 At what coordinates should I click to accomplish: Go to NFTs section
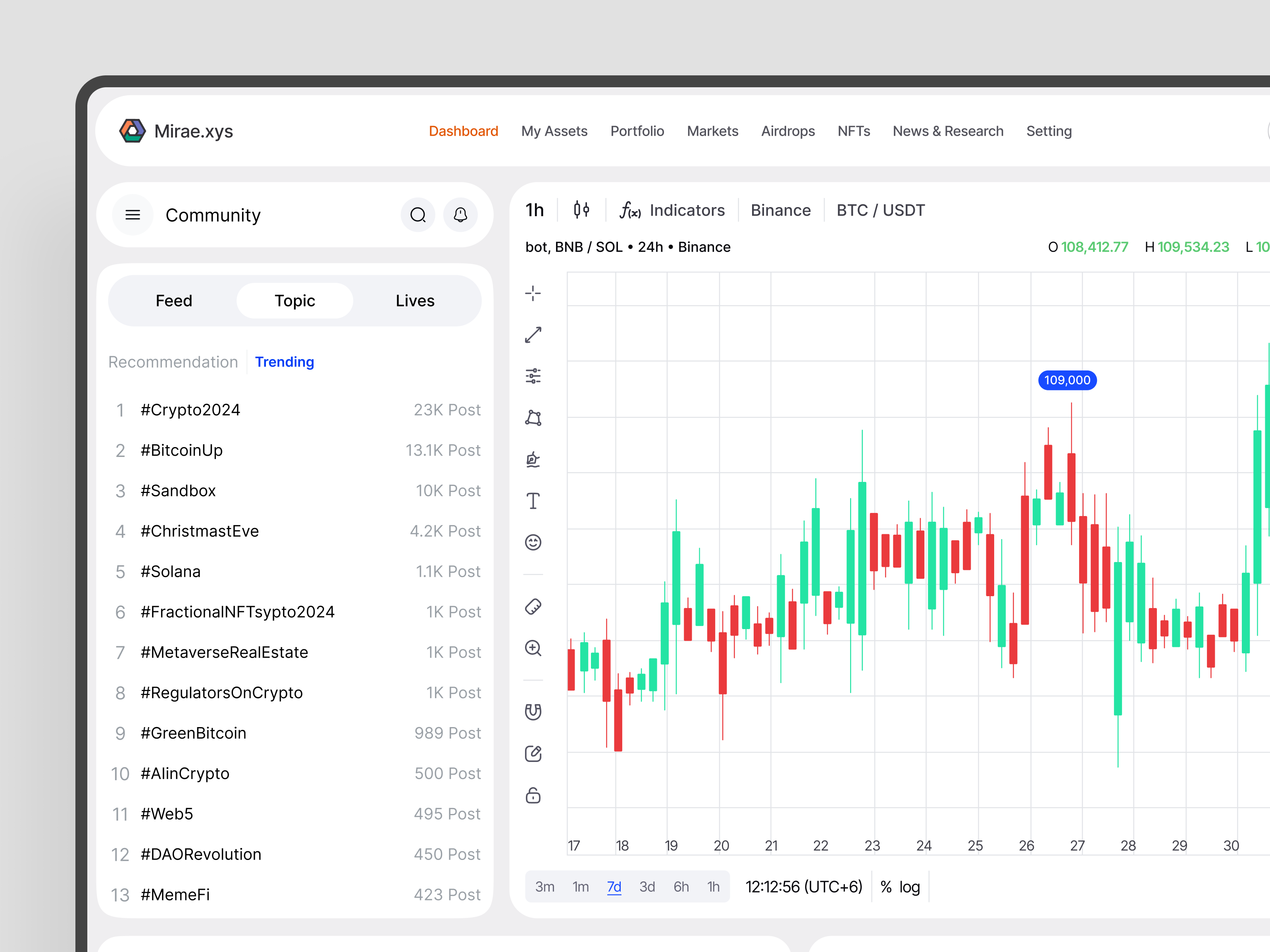[854, 131]
